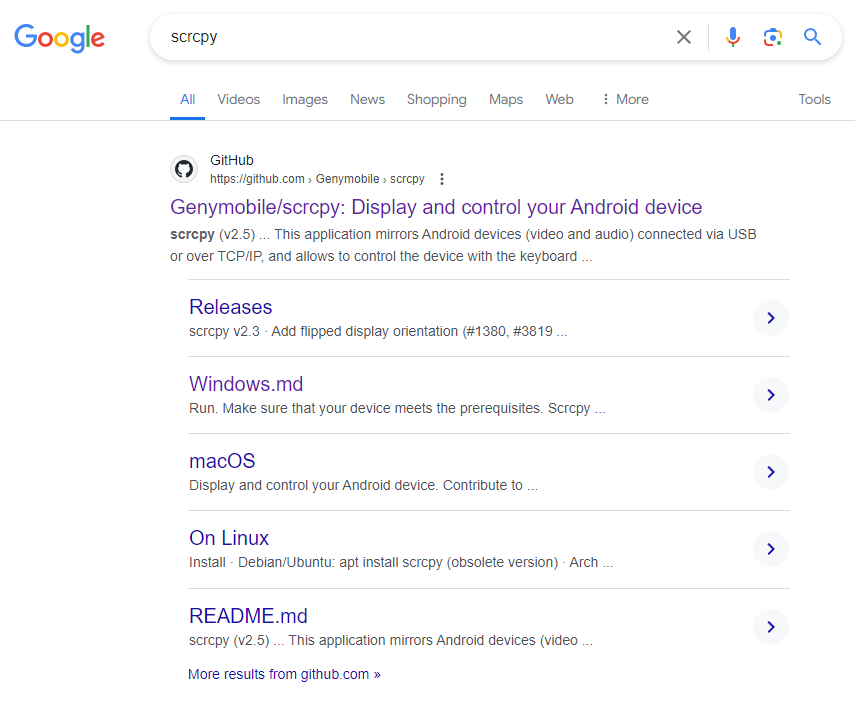This screenshot has height=711, width=855.
Task: Switch to the News tab
Action: click(x=368, y=99)
